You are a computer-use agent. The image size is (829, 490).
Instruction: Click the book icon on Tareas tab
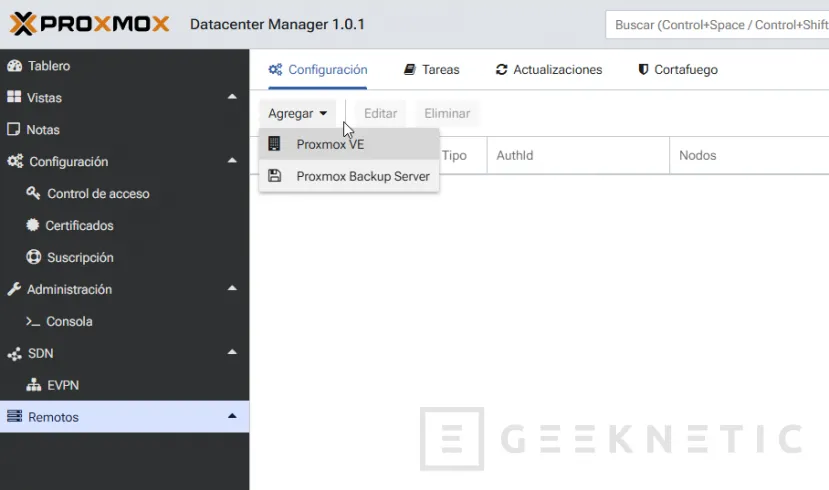tap(410, 69)
